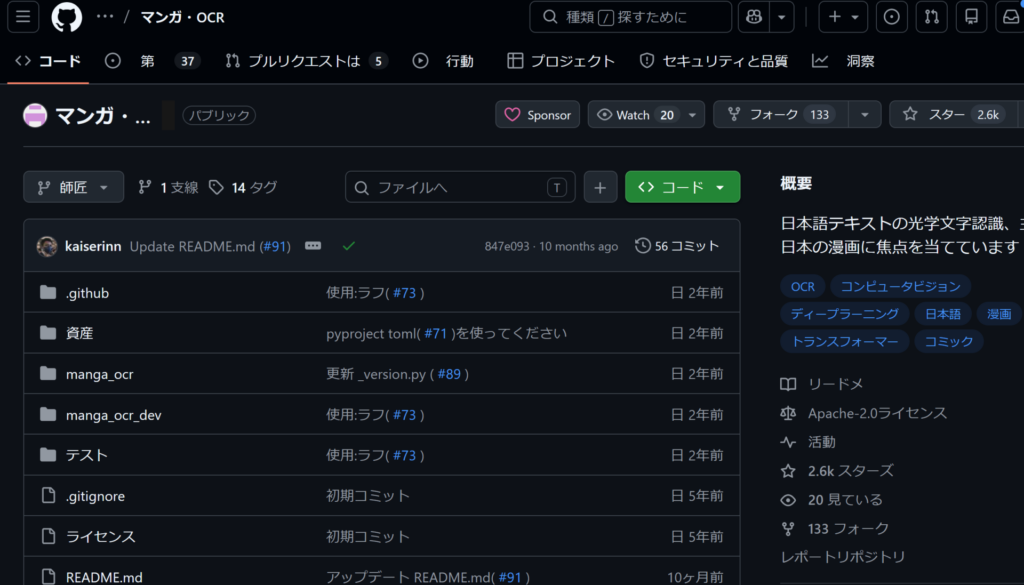This screenshot has width=1024, height=585.
Task: Click the Sponsor heart button
Action: click(538, 115)
